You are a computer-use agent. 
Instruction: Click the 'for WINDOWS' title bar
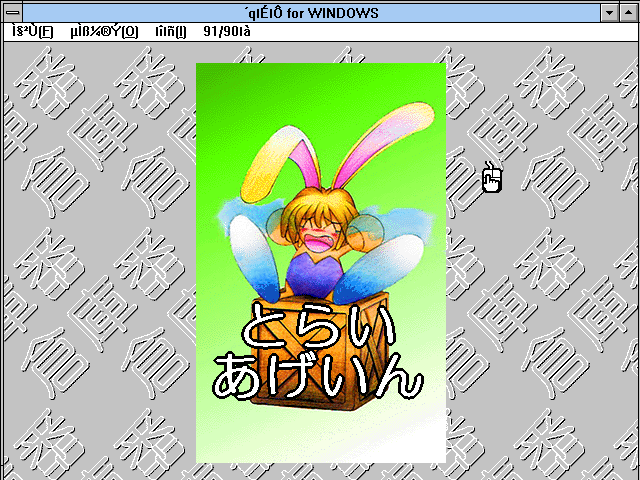coord(312,13)
